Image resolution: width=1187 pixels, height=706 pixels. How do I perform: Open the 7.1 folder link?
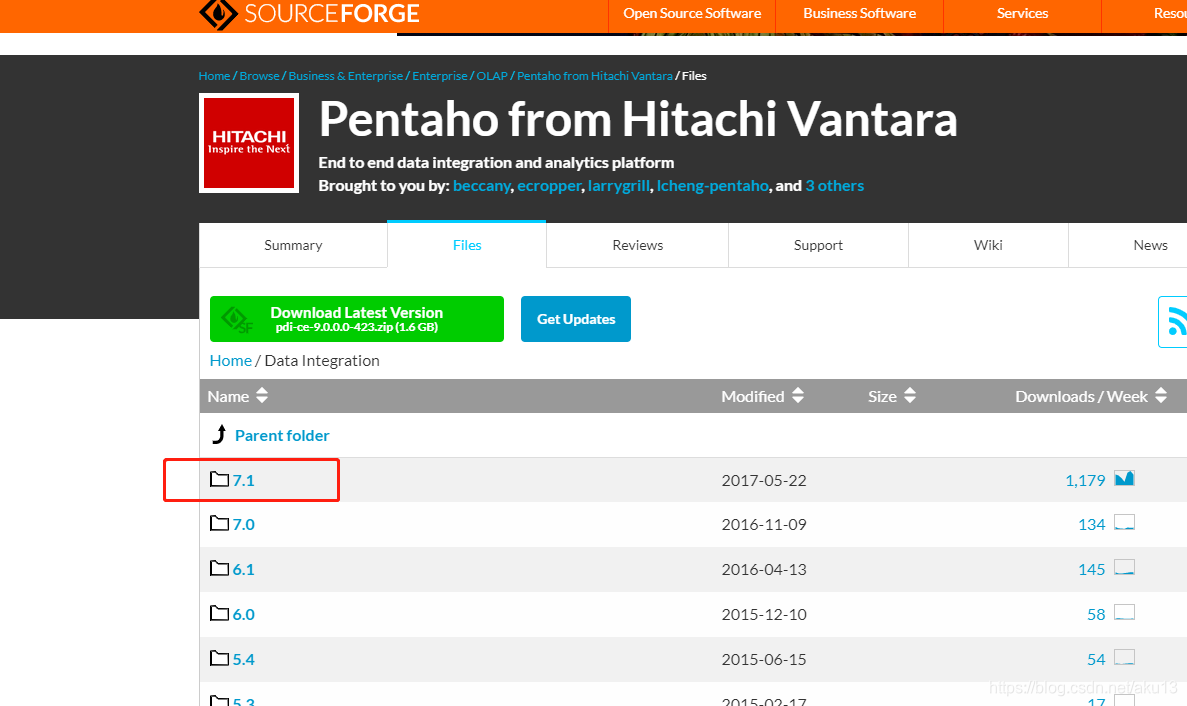243,480
